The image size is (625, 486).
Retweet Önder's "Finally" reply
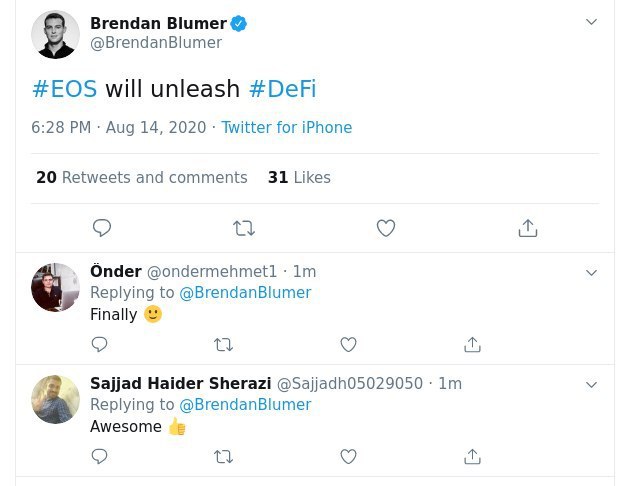[224, 344]
